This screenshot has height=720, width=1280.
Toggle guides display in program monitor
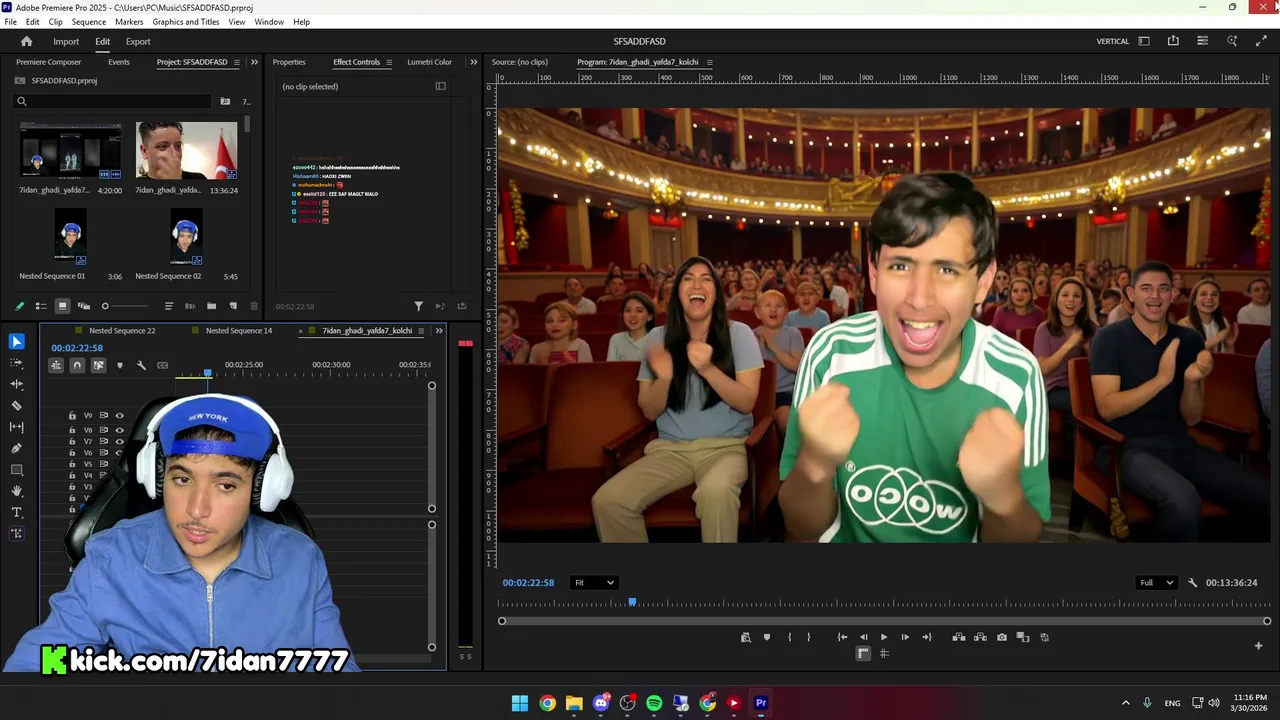click(884, 654)
